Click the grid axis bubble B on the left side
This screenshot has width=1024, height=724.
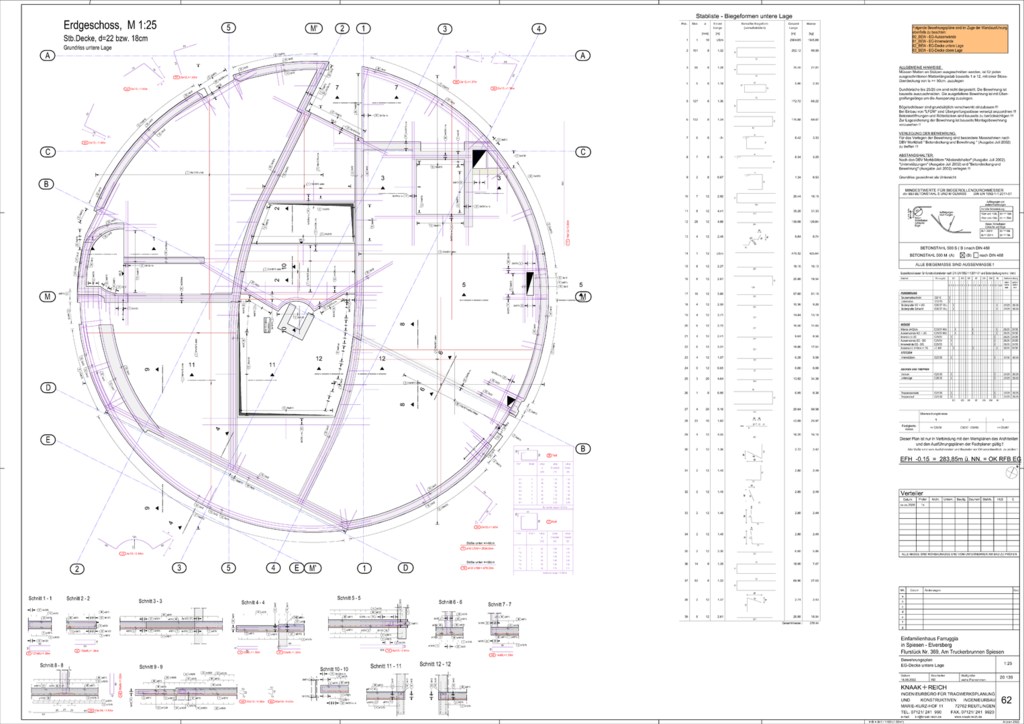pyautogui.click(x=47, y=184)
